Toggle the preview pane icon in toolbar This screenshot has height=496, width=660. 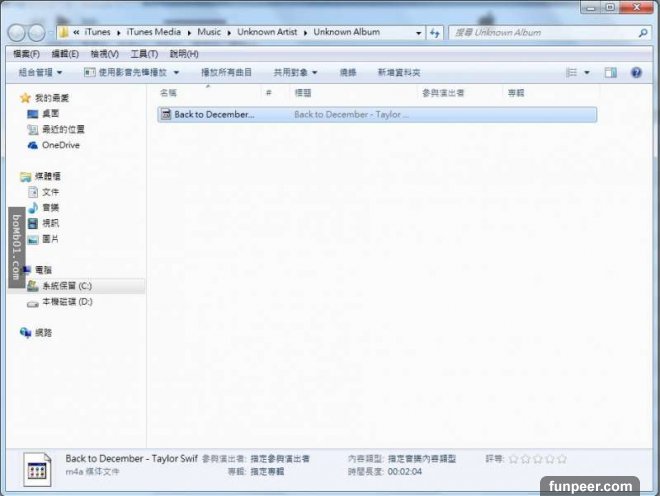point(610,73)
